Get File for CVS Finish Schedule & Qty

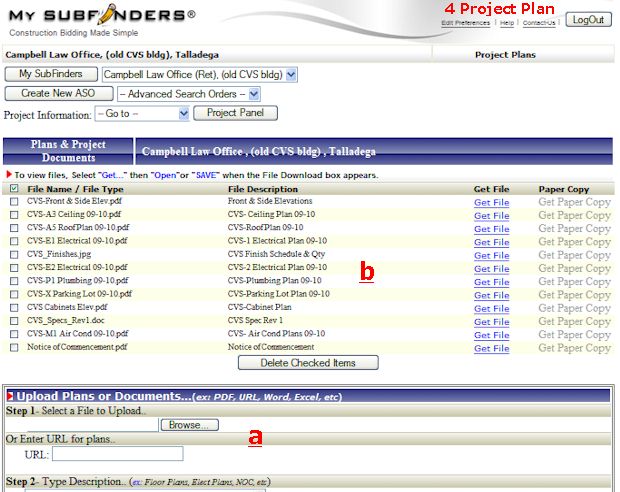[491, 255]
